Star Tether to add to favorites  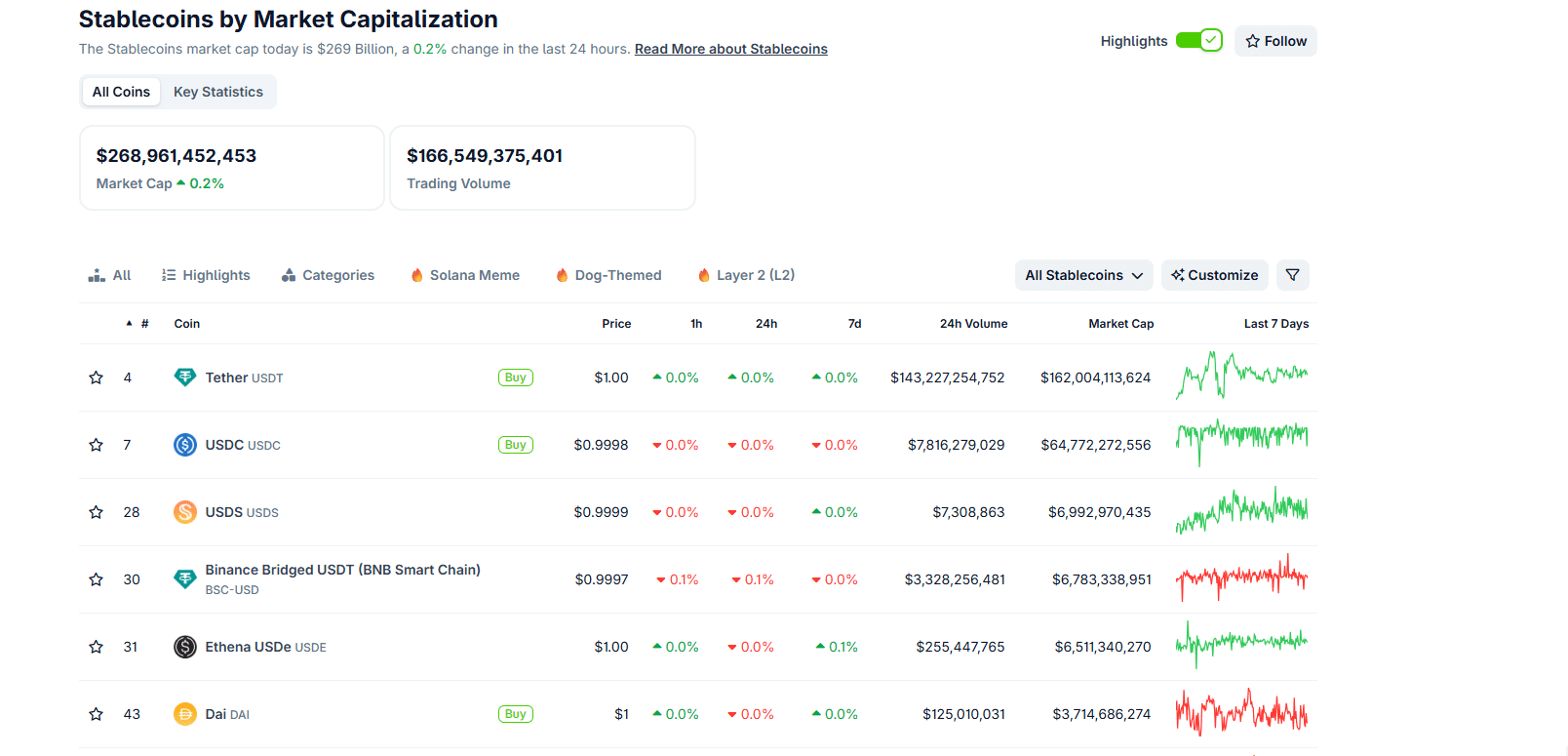(x=96, y=378)
